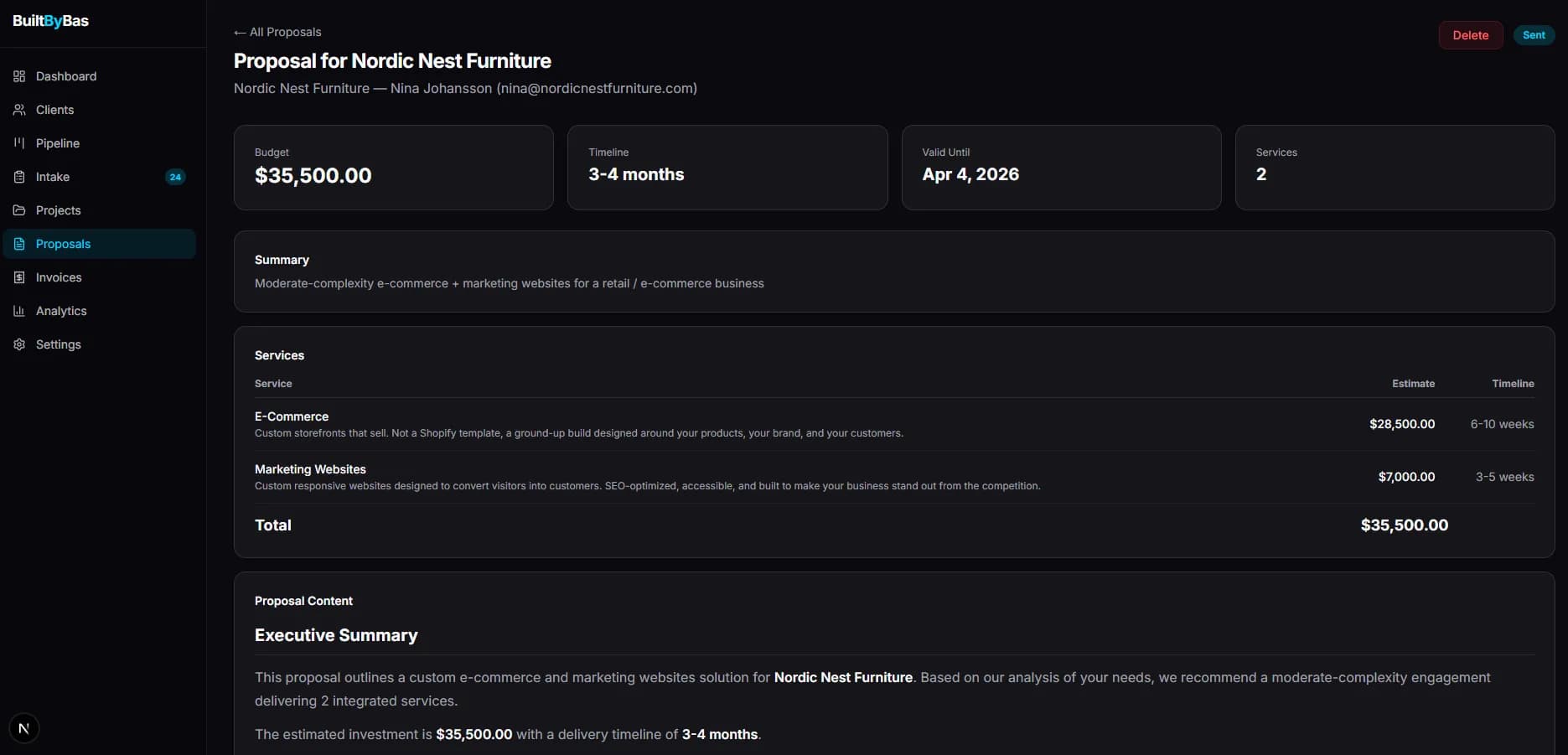The image size is (1568, 755).
Task: Click the BuiltByBas logo
Action: [x=50, y=21]
